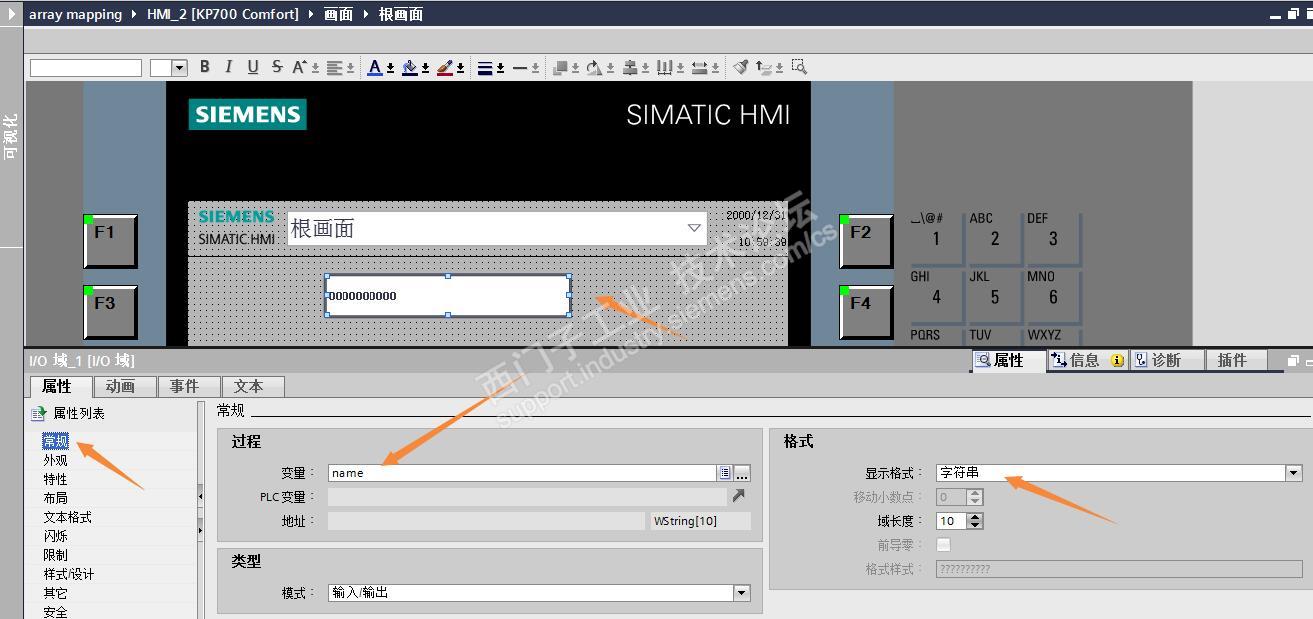
Task: Click the format painter icon
Action: pos(741,67)
